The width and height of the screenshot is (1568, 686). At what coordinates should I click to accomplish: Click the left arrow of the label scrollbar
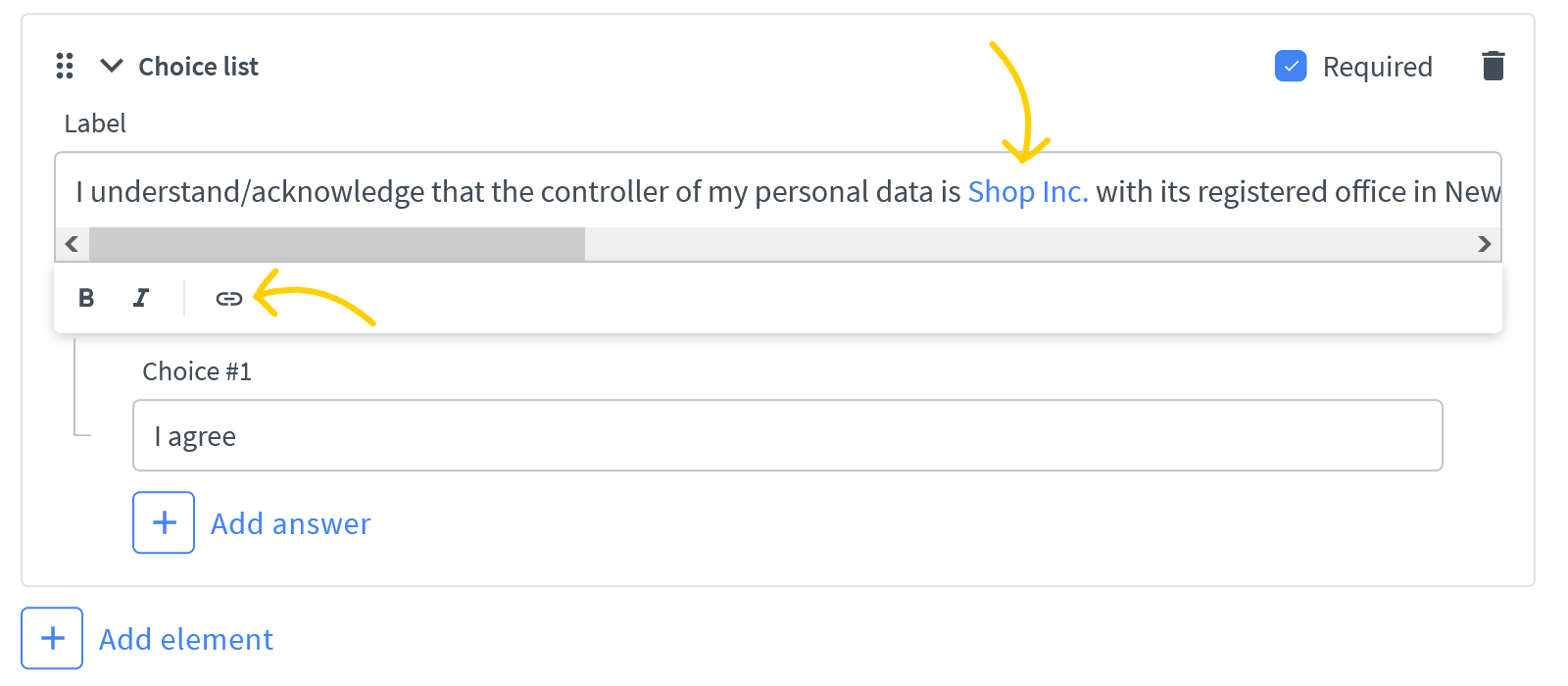[71, 244]
